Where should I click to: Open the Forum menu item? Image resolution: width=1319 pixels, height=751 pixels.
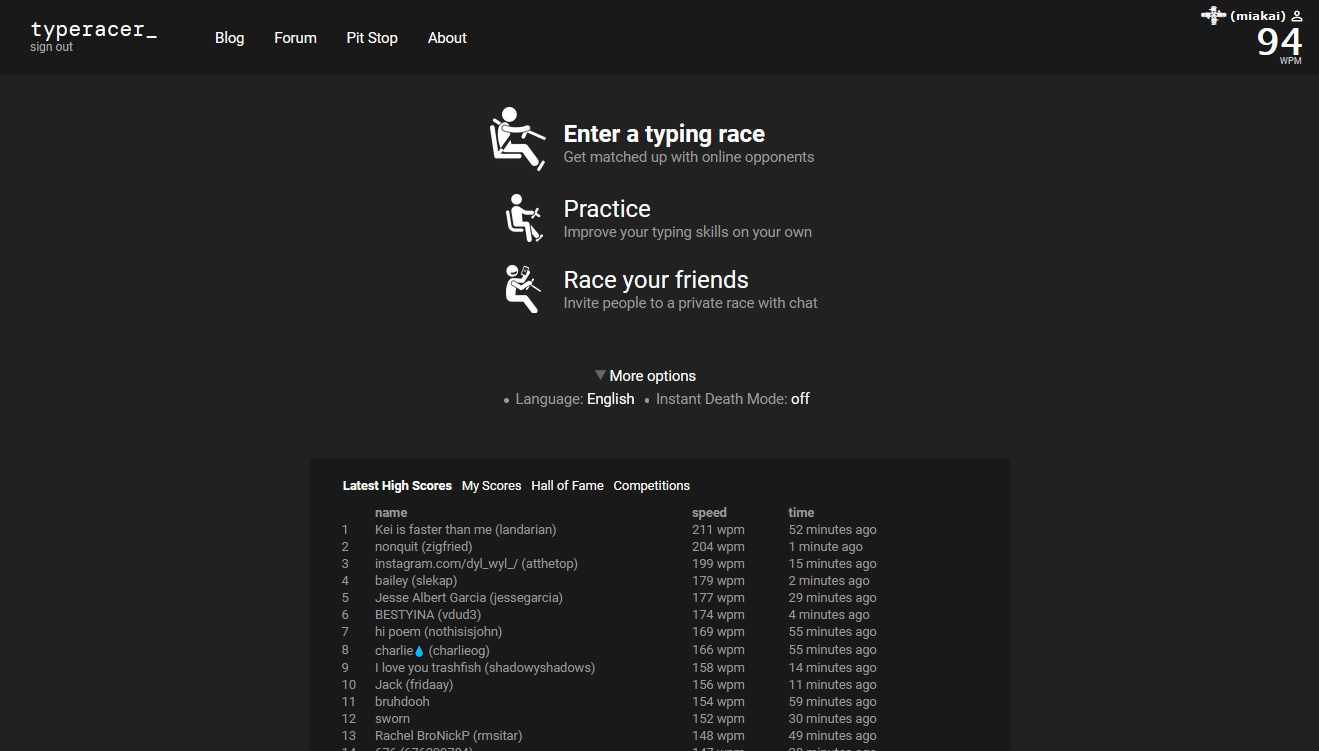[x=295, y=38]
